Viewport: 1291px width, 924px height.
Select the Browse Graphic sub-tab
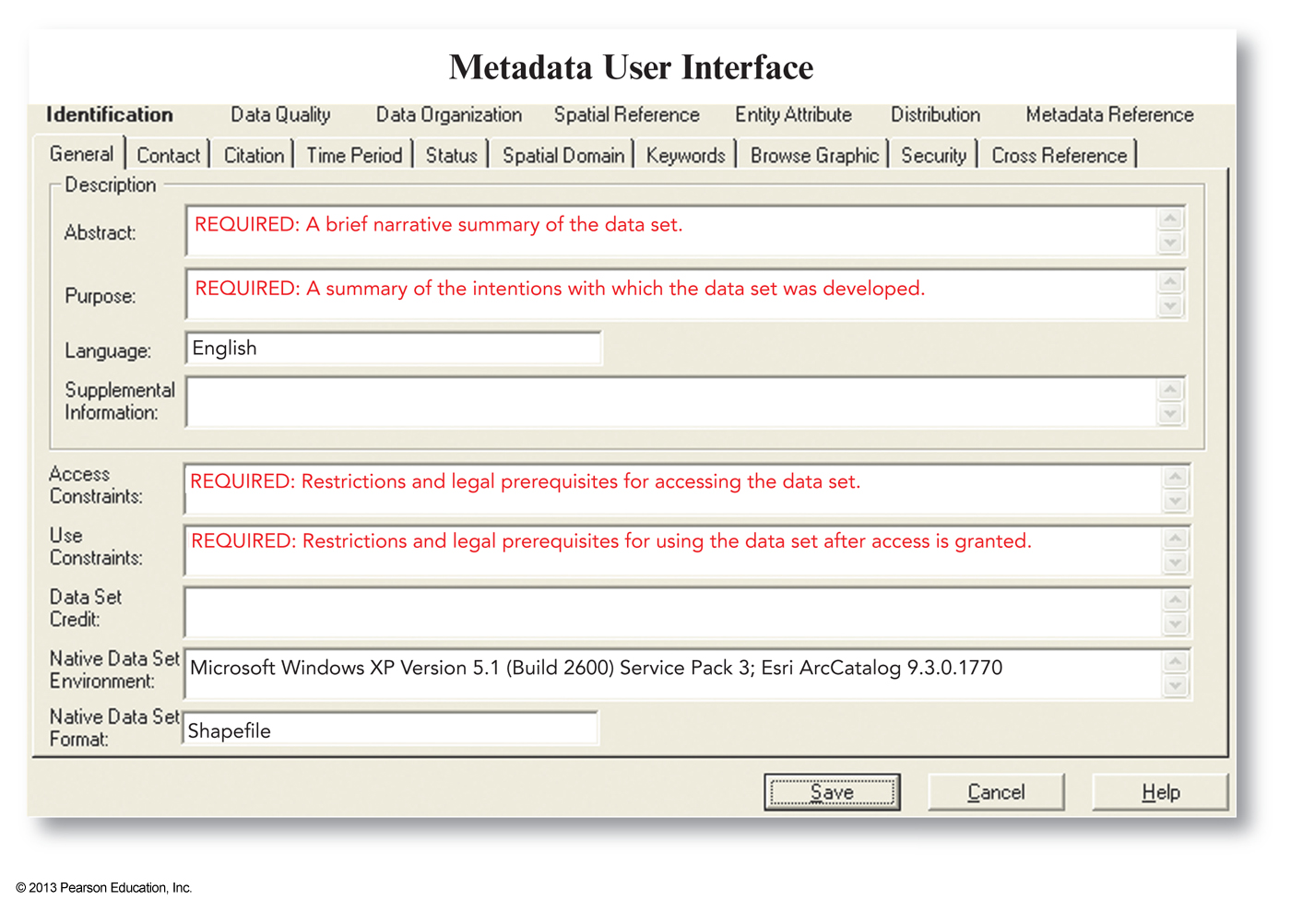pos(813,155)
